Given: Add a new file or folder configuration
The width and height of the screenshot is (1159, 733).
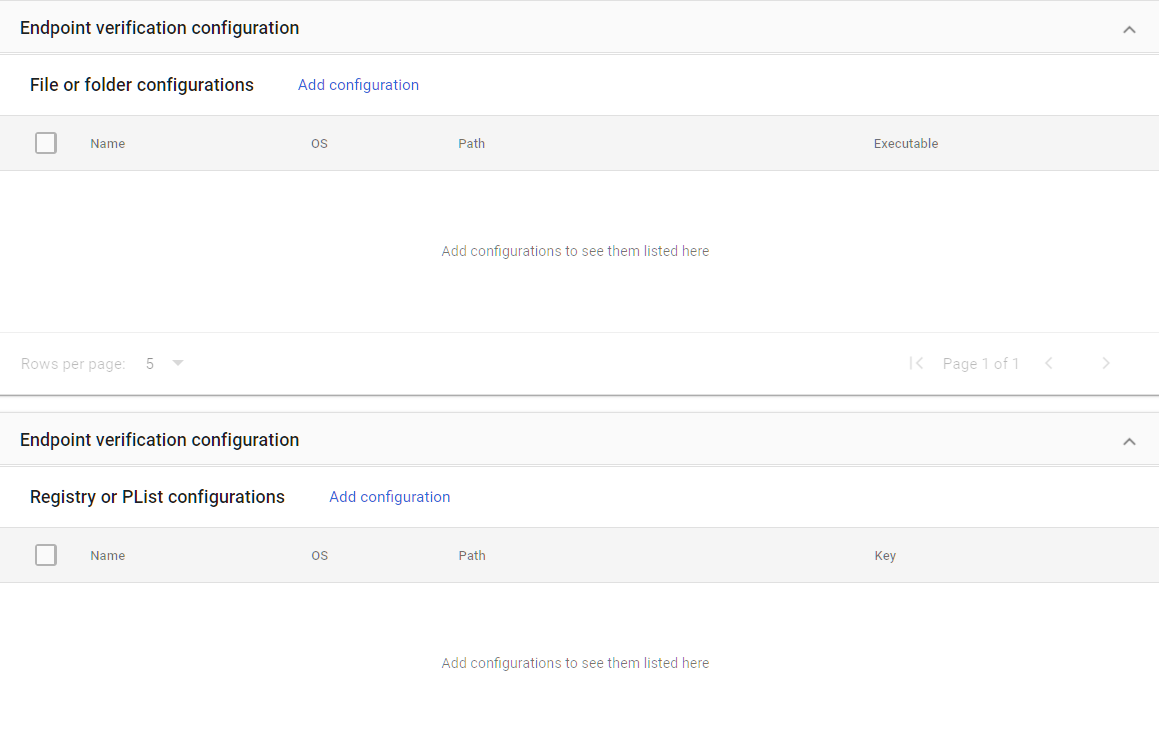Looking at the screenshot, I should tap(358, 85).
